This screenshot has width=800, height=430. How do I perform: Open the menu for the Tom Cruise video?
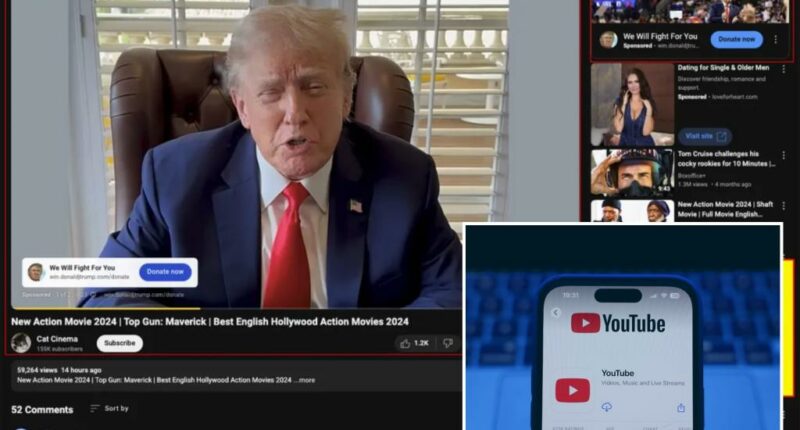point(784,155)
